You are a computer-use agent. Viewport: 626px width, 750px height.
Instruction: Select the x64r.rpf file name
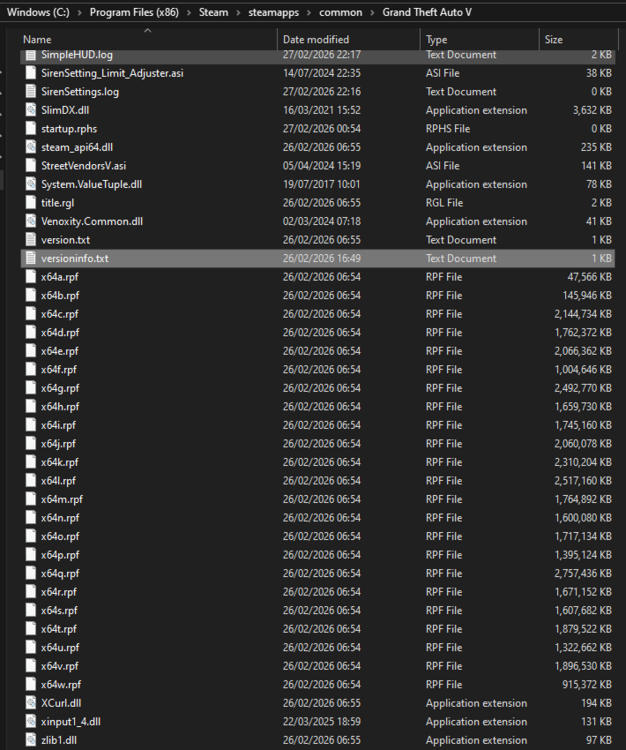(59, 592)
